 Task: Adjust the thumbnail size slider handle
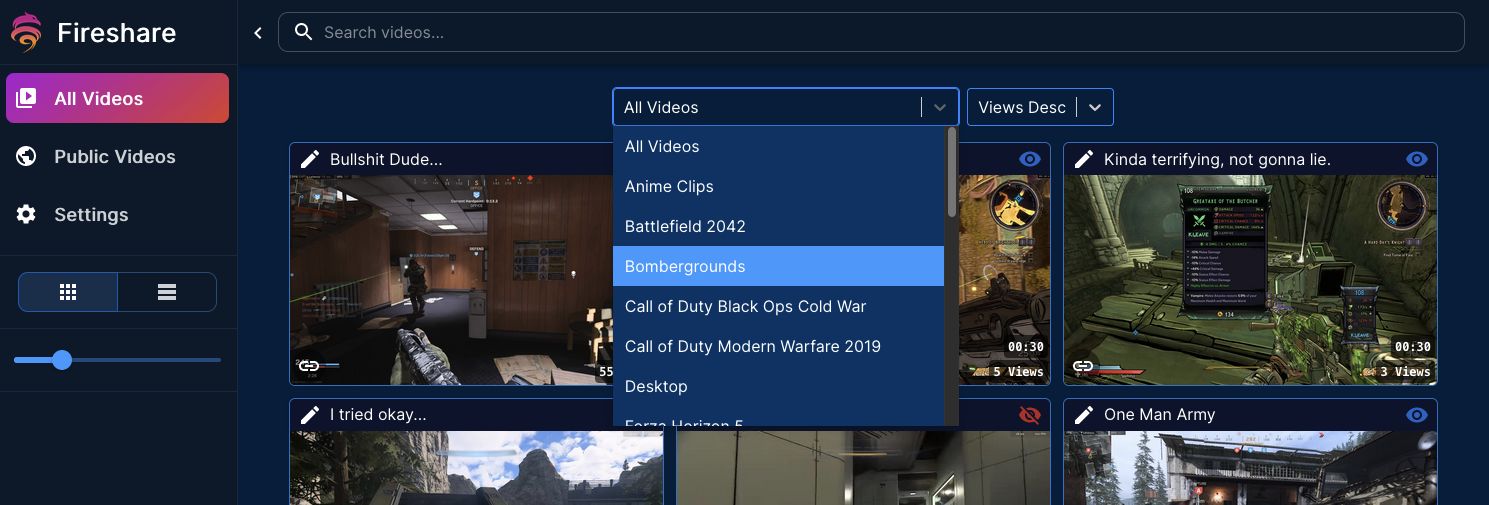pyautogui.click(x=62, y=360)
